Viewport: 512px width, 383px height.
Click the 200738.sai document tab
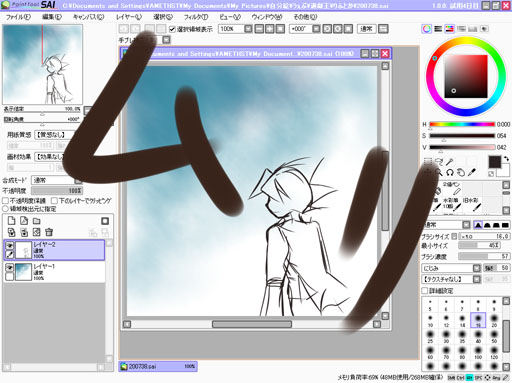click(x=158, y=366)
